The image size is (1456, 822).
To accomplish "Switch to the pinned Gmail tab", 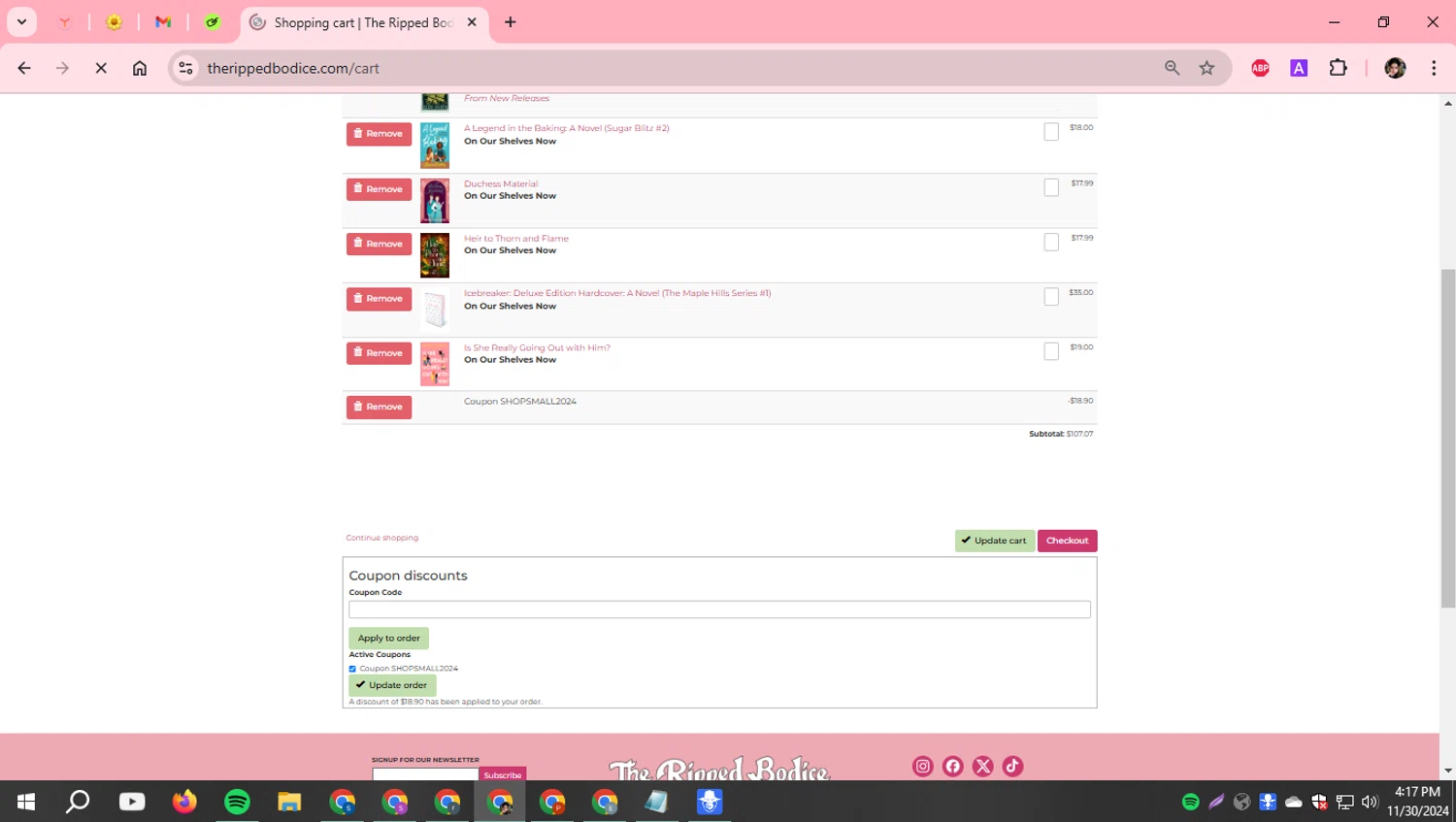I will pyautogui.click(x=163, y=22).
